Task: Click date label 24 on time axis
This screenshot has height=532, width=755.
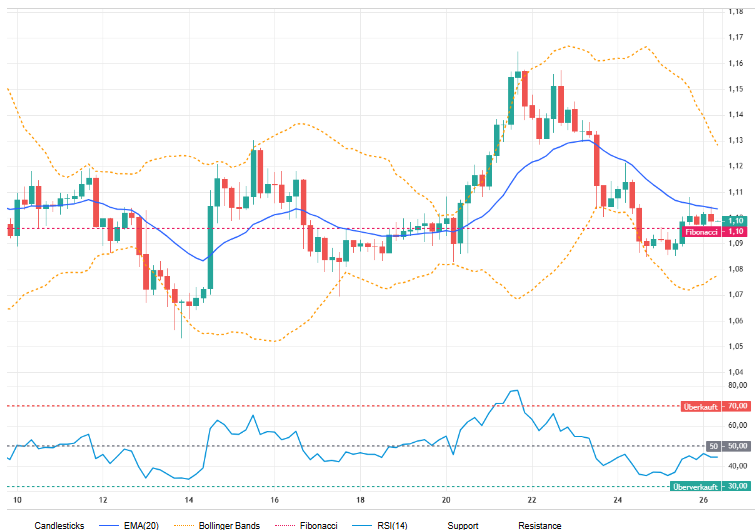Action: [618, 500]
